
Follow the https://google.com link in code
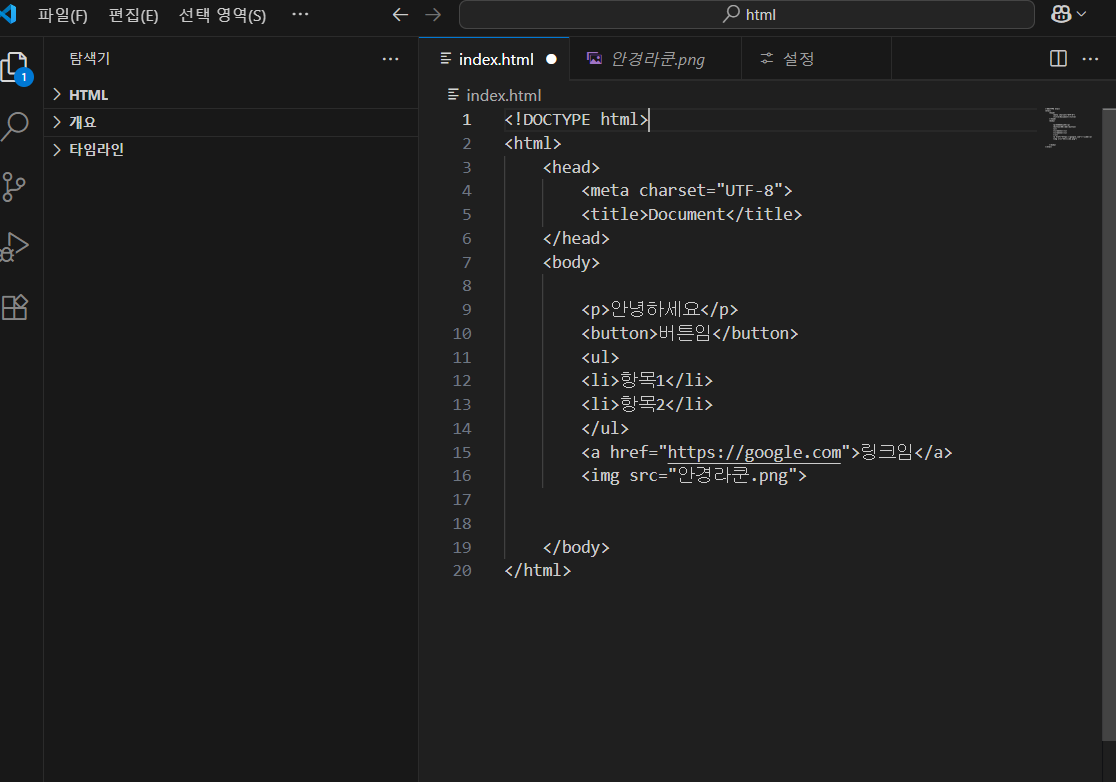[x=754, y=453]
